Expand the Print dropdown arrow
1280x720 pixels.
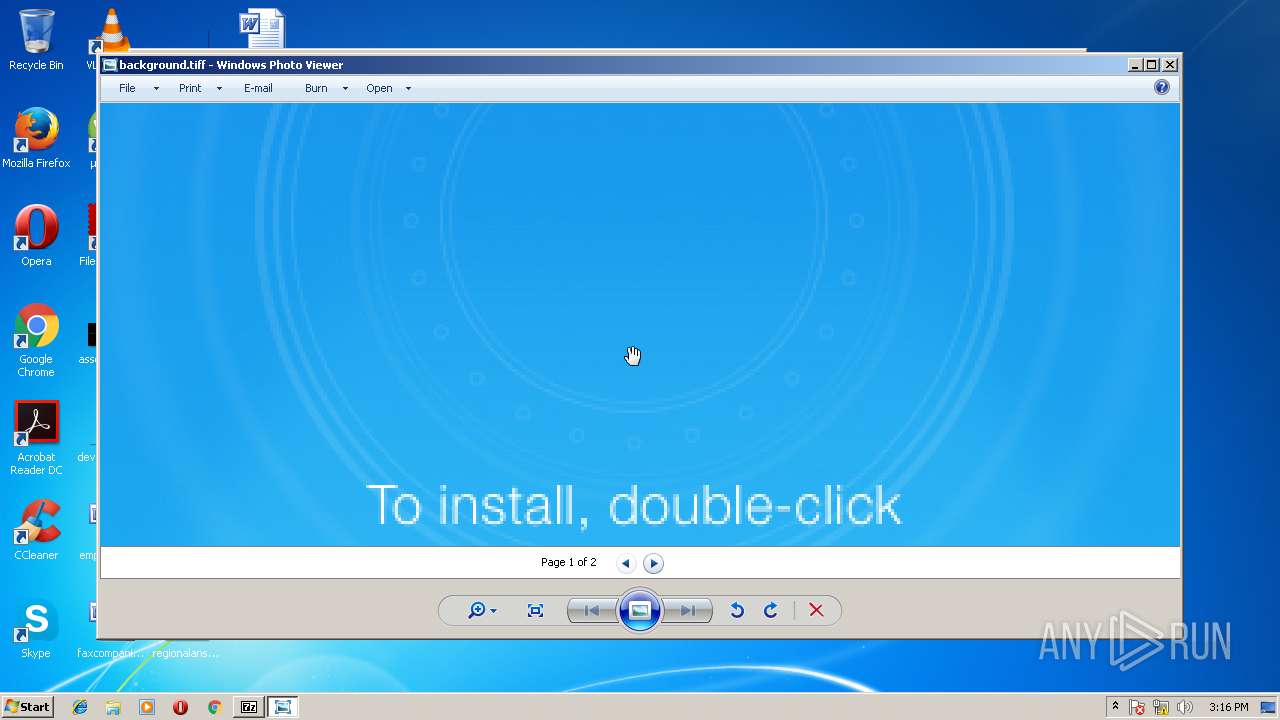(219, 88)
